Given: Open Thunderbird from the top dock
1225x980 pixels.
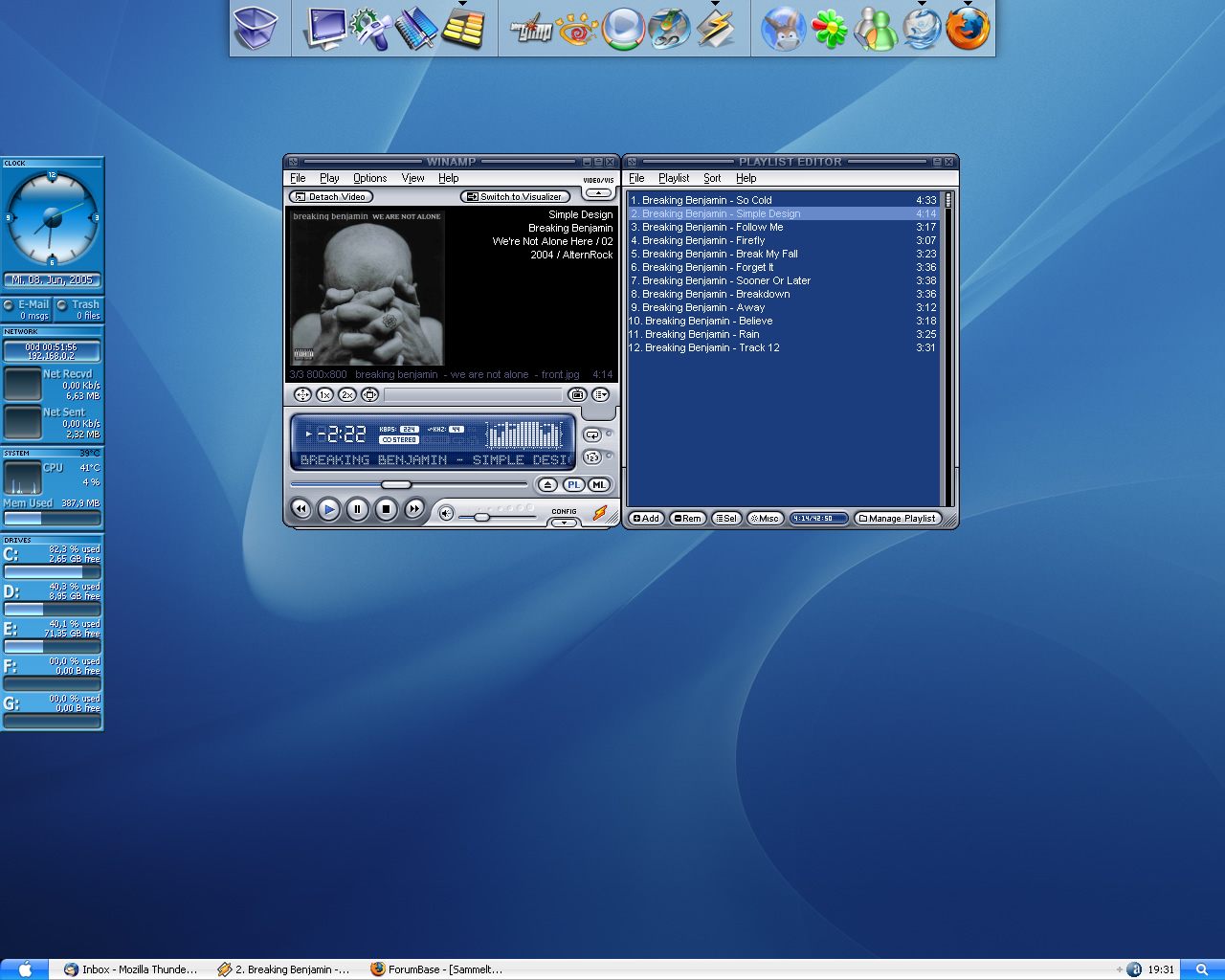Looking at the screenshot, I should coord(922,29).
